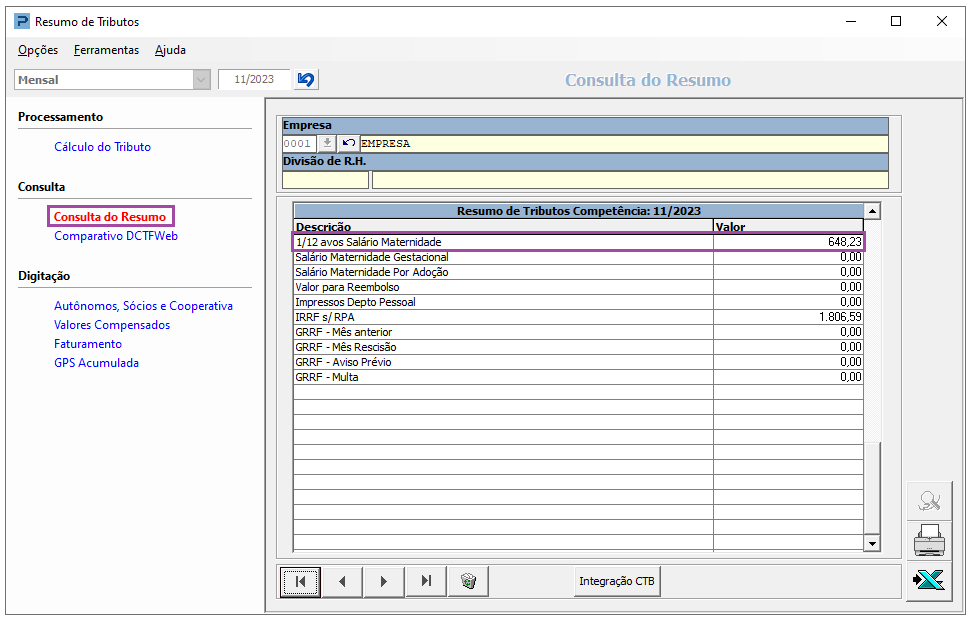
Task: Select row IRRF s/ RPA
Action: pos(578,317)
